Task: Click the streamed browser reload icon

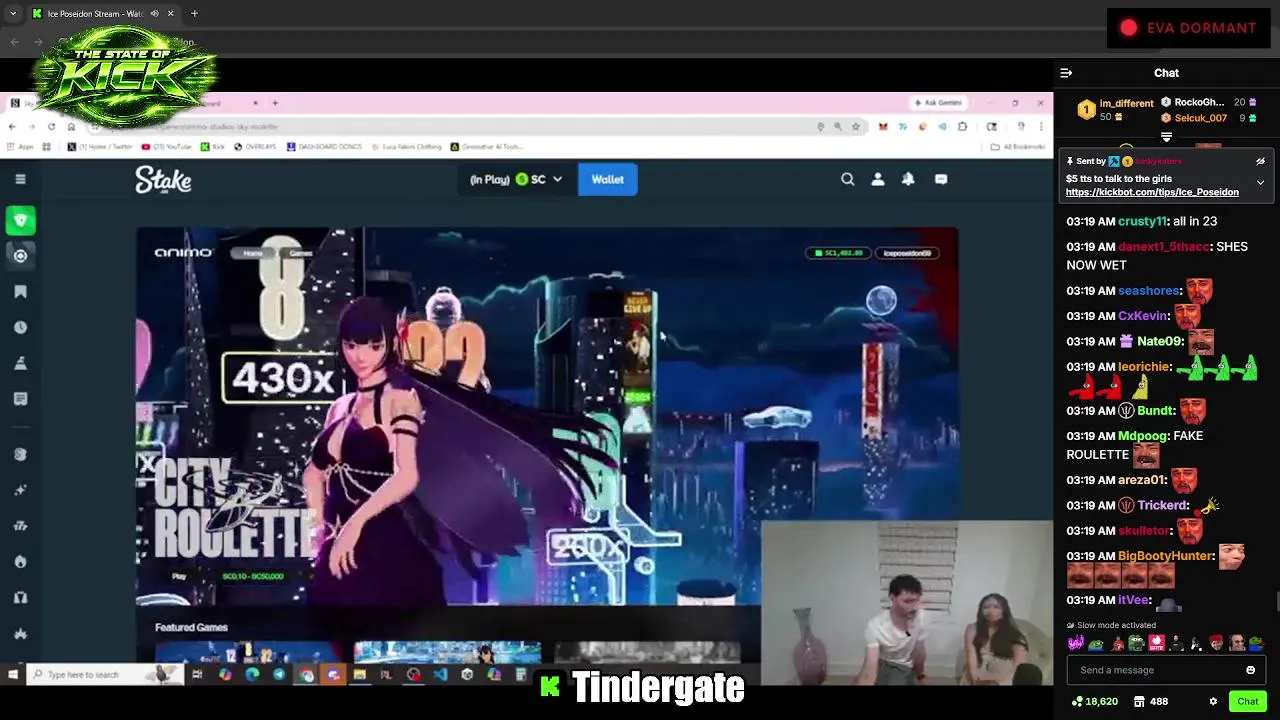Action: [x=51, y=127]
